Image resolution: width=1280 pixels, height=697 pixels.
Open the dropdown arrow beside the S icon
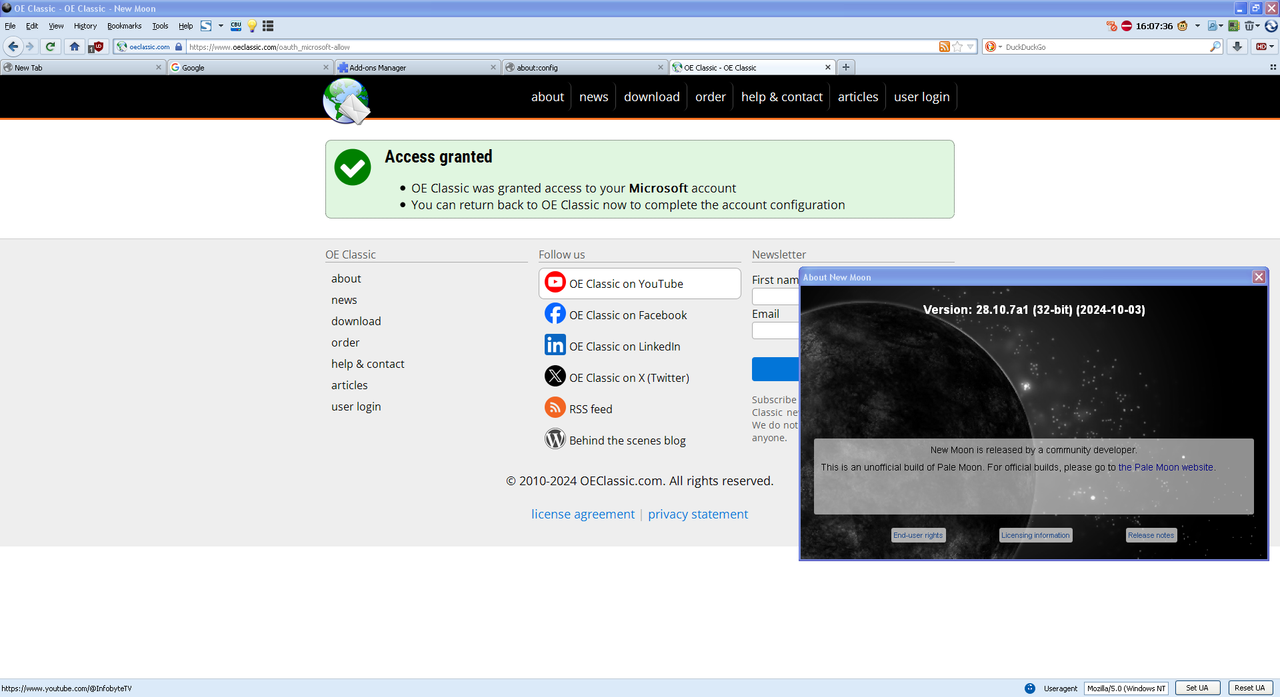click(x=221, y=26)
